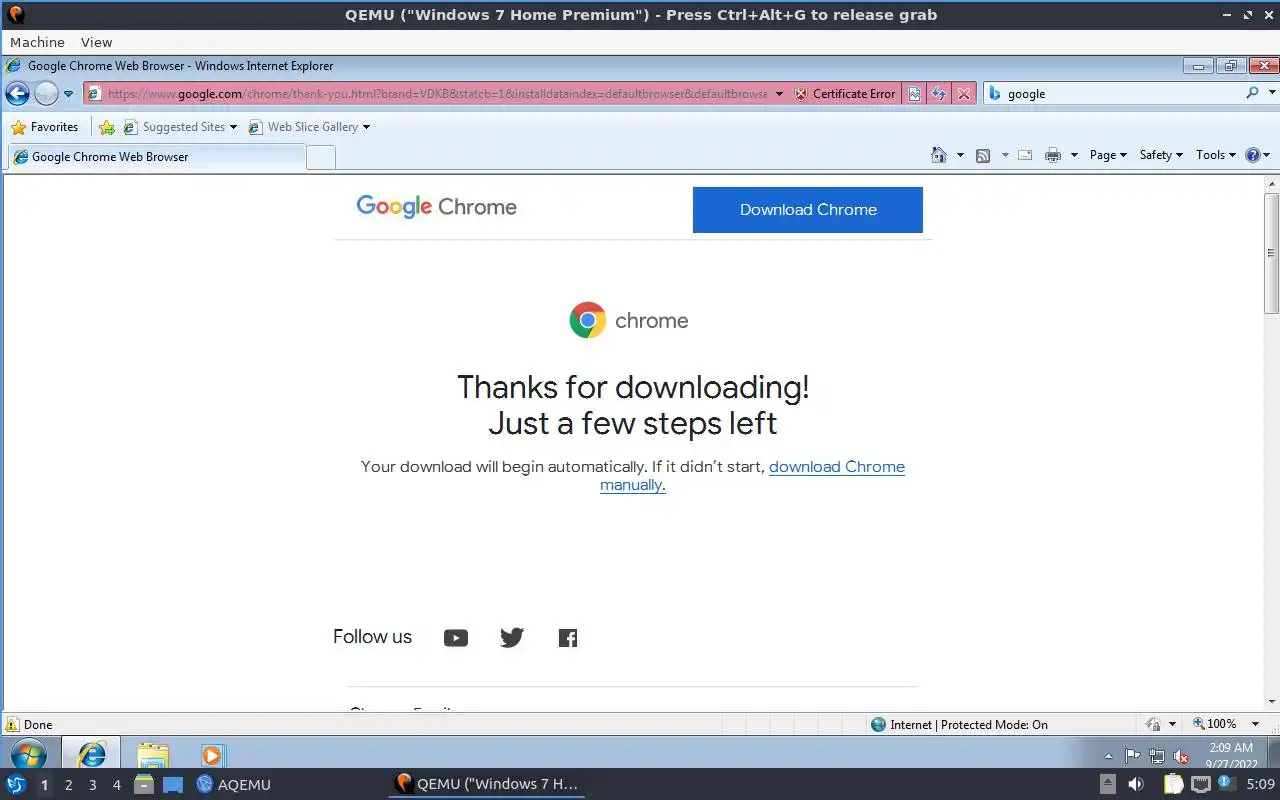Toggle Compatibility View icon in address bar

[914, 94]
